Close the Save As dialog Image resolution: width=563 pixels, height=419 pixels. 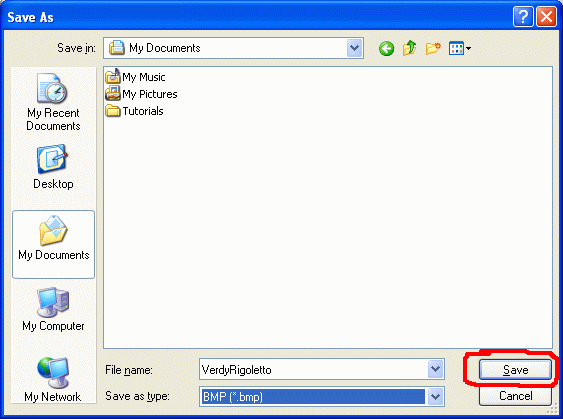[x=546, y=17]
